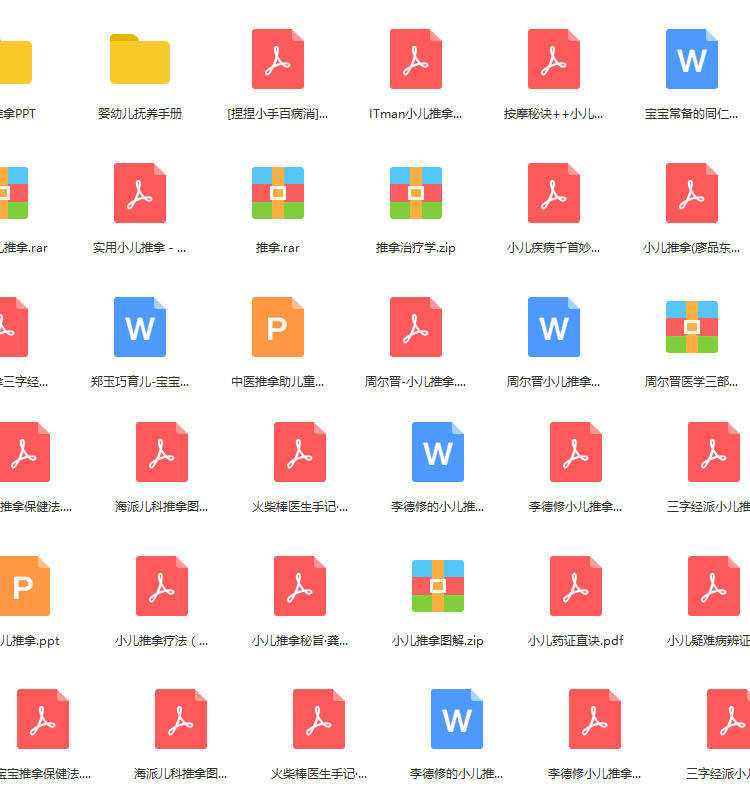Open the 小儿推拿秘旨·龚 PDF file

click(x=300, y=586)
